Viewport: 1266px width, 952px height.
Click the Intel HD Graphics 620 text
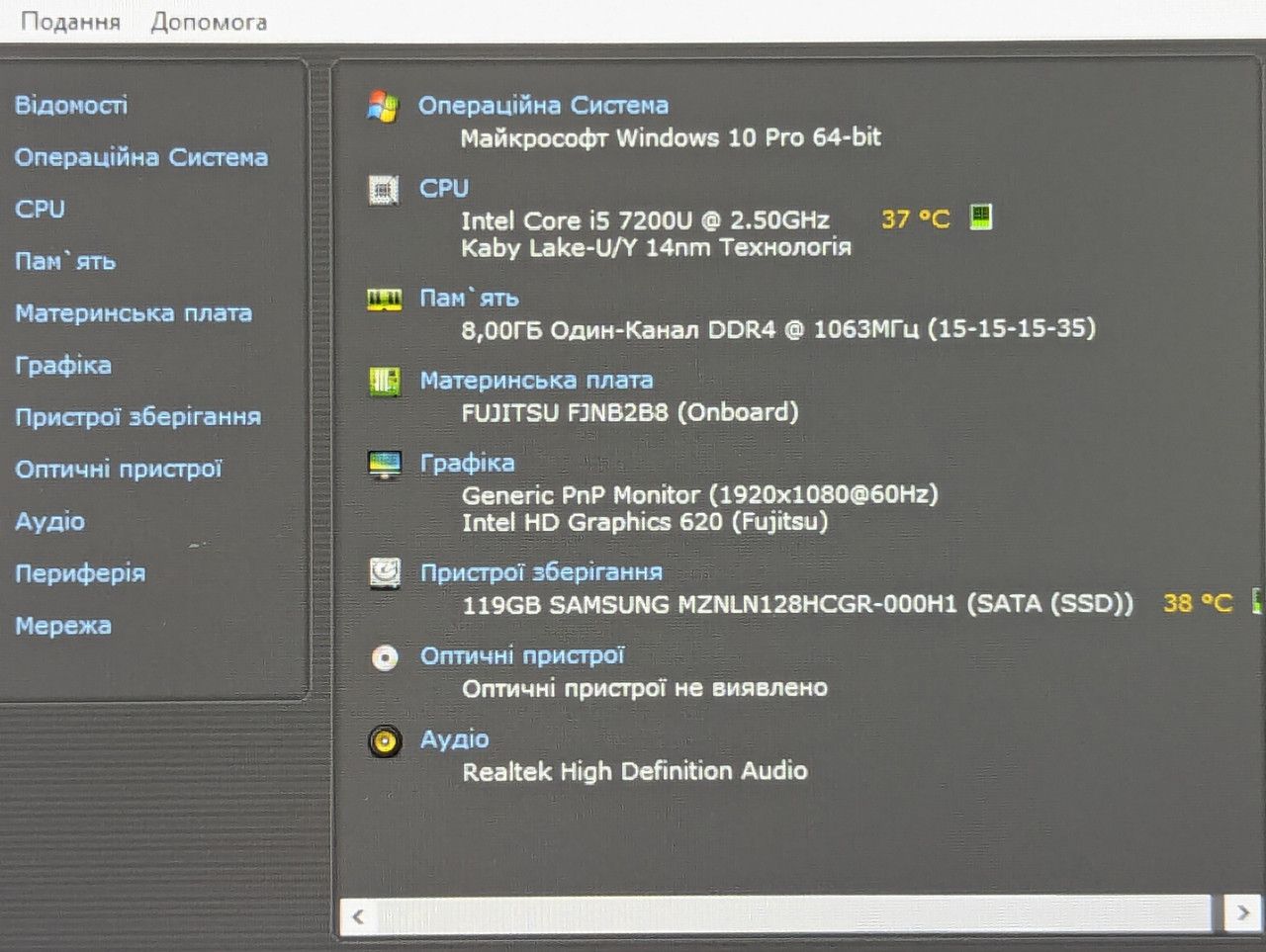pyautogui.click(x=645, y=521)
